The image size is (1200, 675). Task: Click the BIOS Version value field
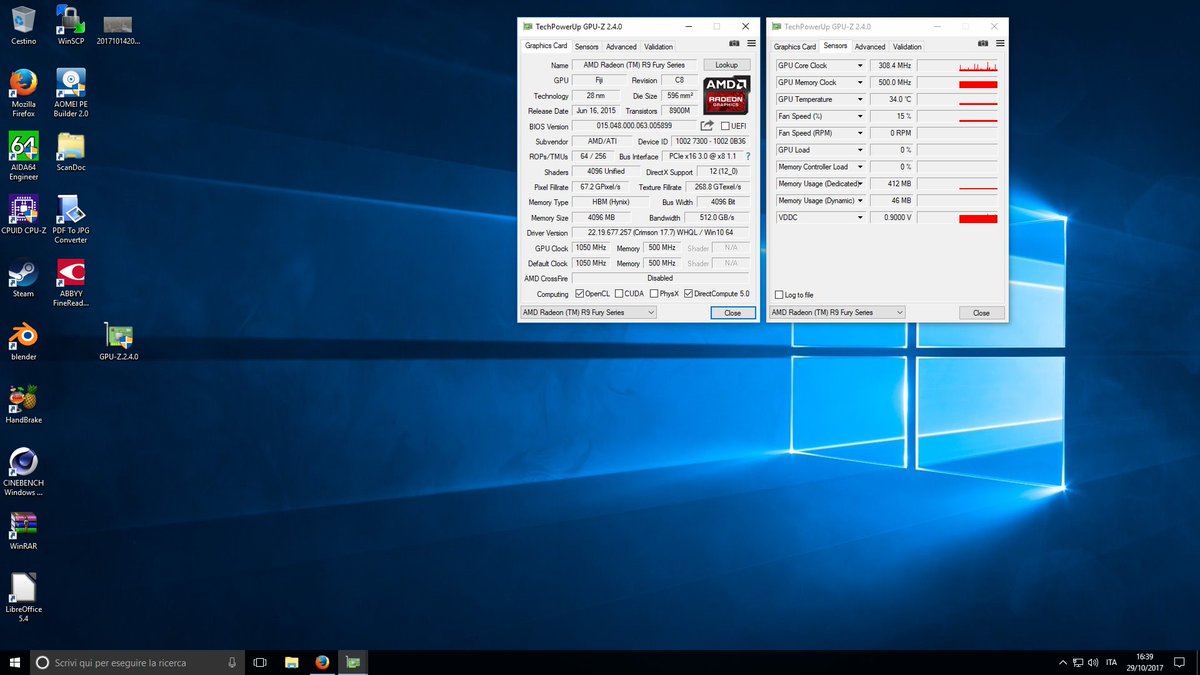point(636,126)
